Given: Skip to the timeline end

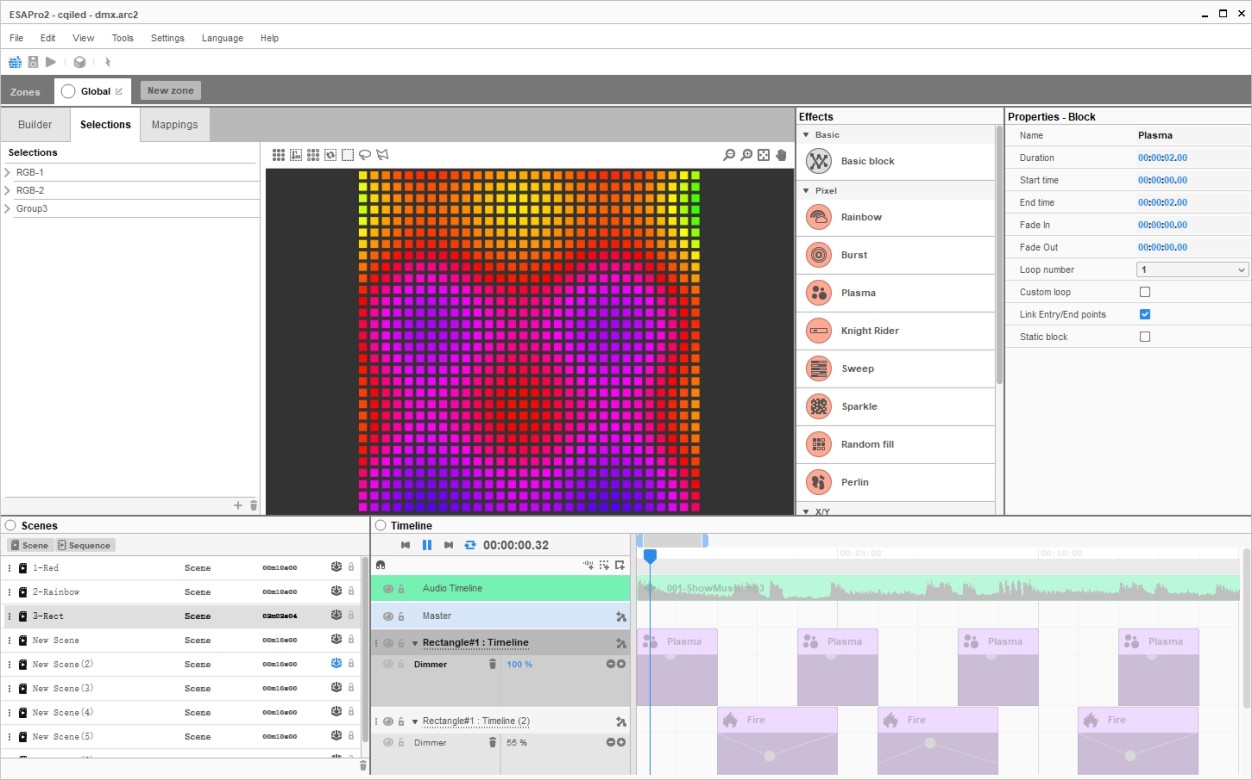Looking at the screenshot, I should pos(448,545).
